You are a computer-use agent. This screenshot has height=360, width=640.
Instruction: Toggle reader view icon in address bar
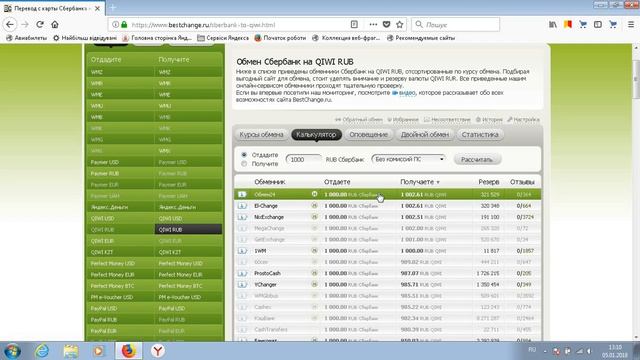[354, 24]
